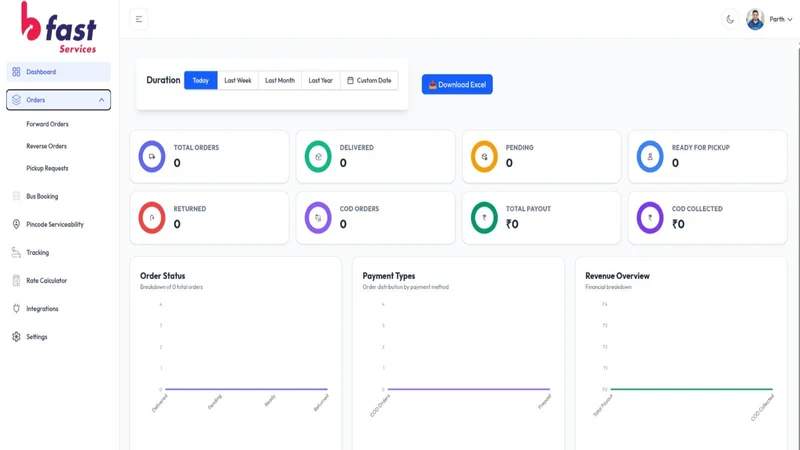Open the Dashboard page

coord(59,72)
